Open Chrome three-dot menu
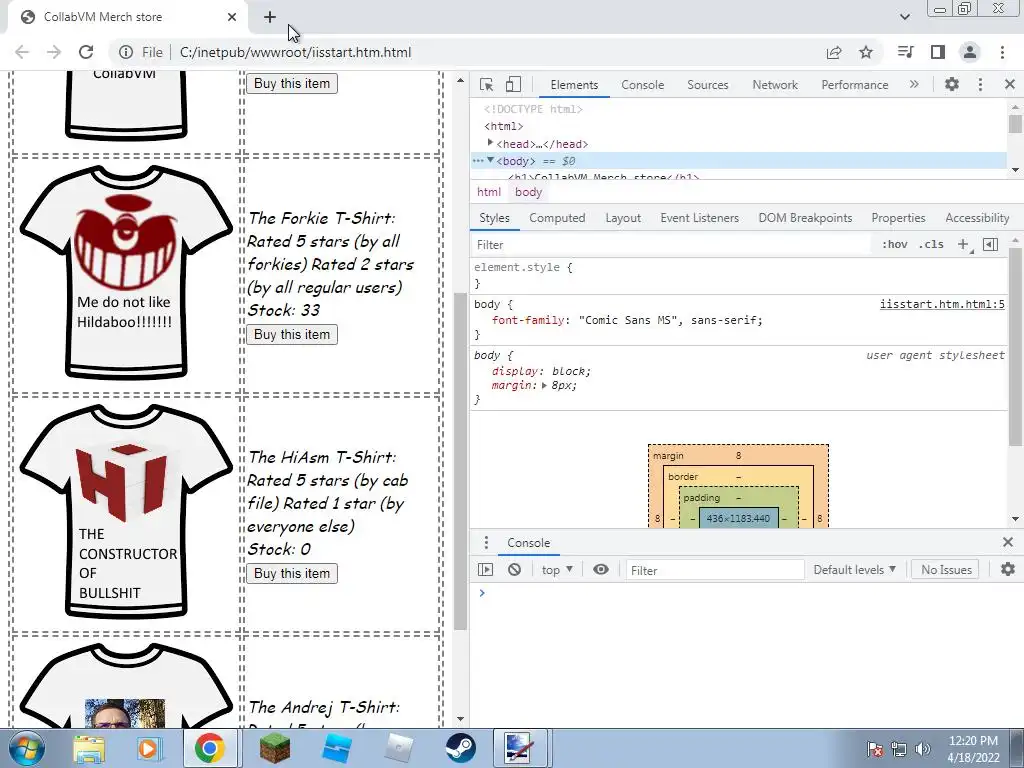The width and height of the screenshot is (1024, 768). pos(1002,52)
